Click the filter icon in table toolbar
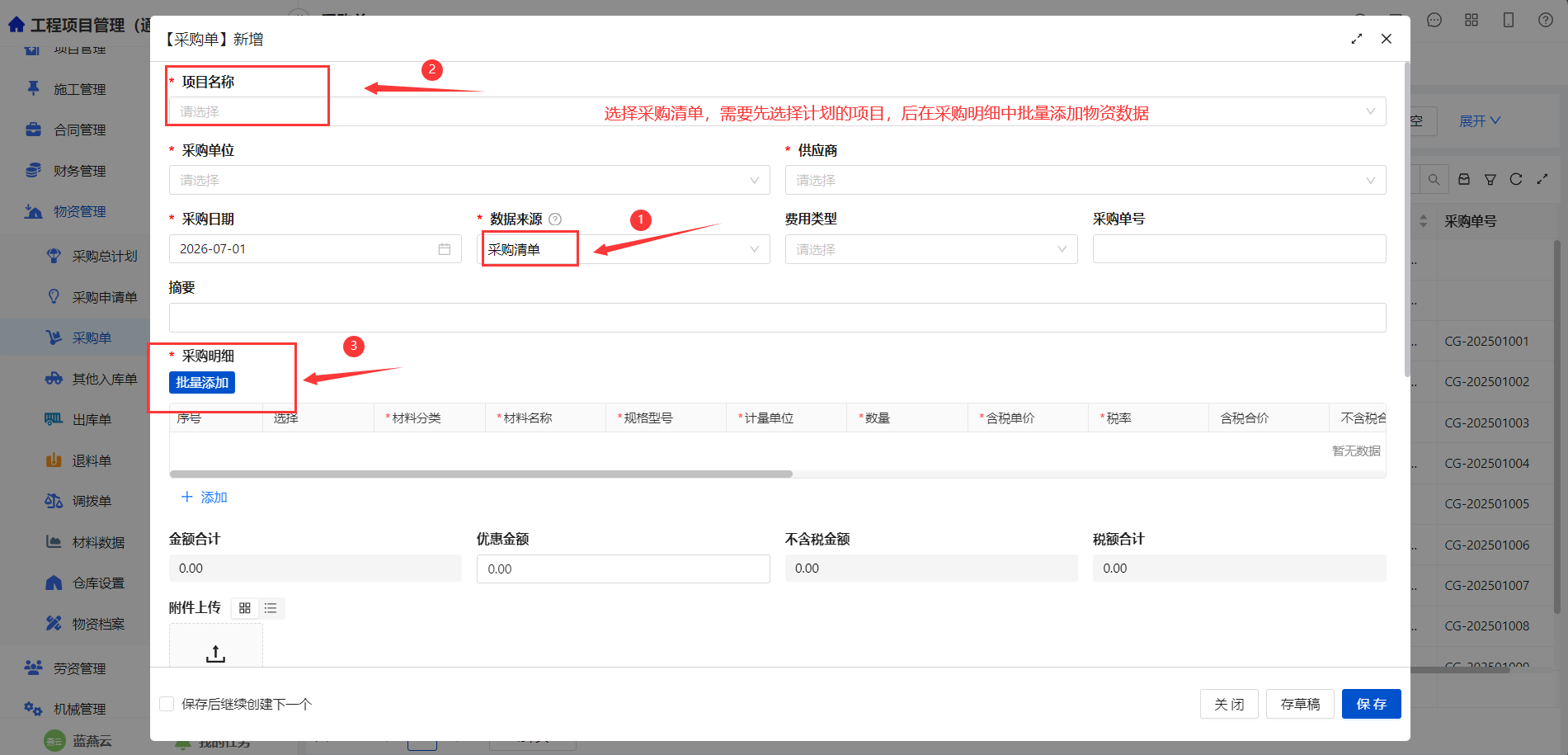This screenshot has height=755, width=1568. tap(1490, 179)
